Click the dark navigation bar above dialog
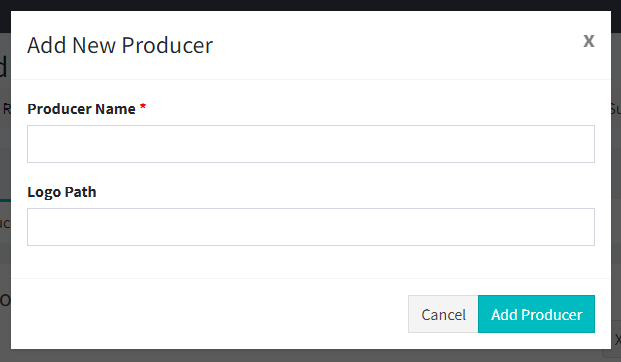The image size is (621, 362). point(310,5)
